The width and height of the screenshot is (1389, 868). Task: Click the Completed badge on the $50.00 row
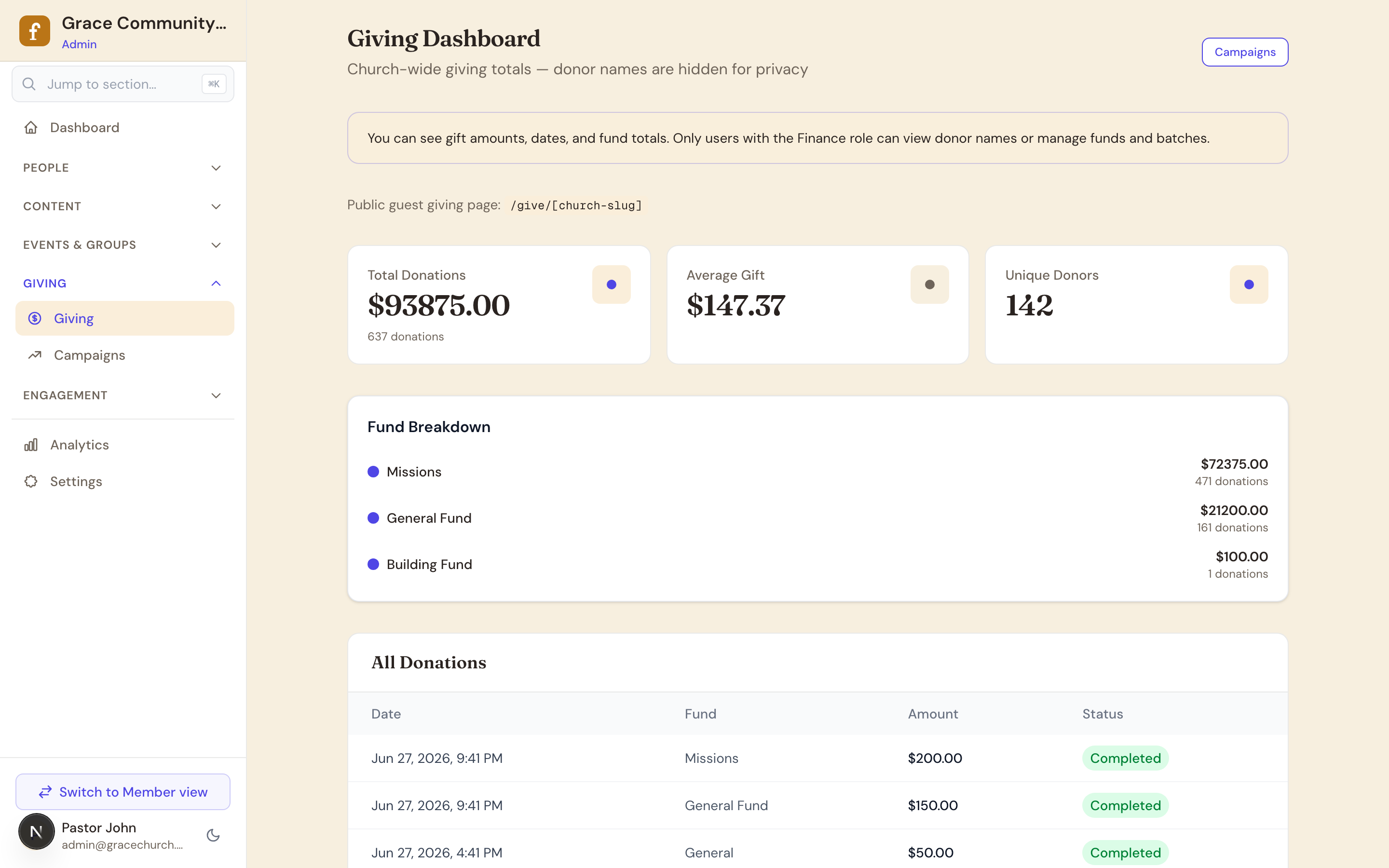[1125, 853]
